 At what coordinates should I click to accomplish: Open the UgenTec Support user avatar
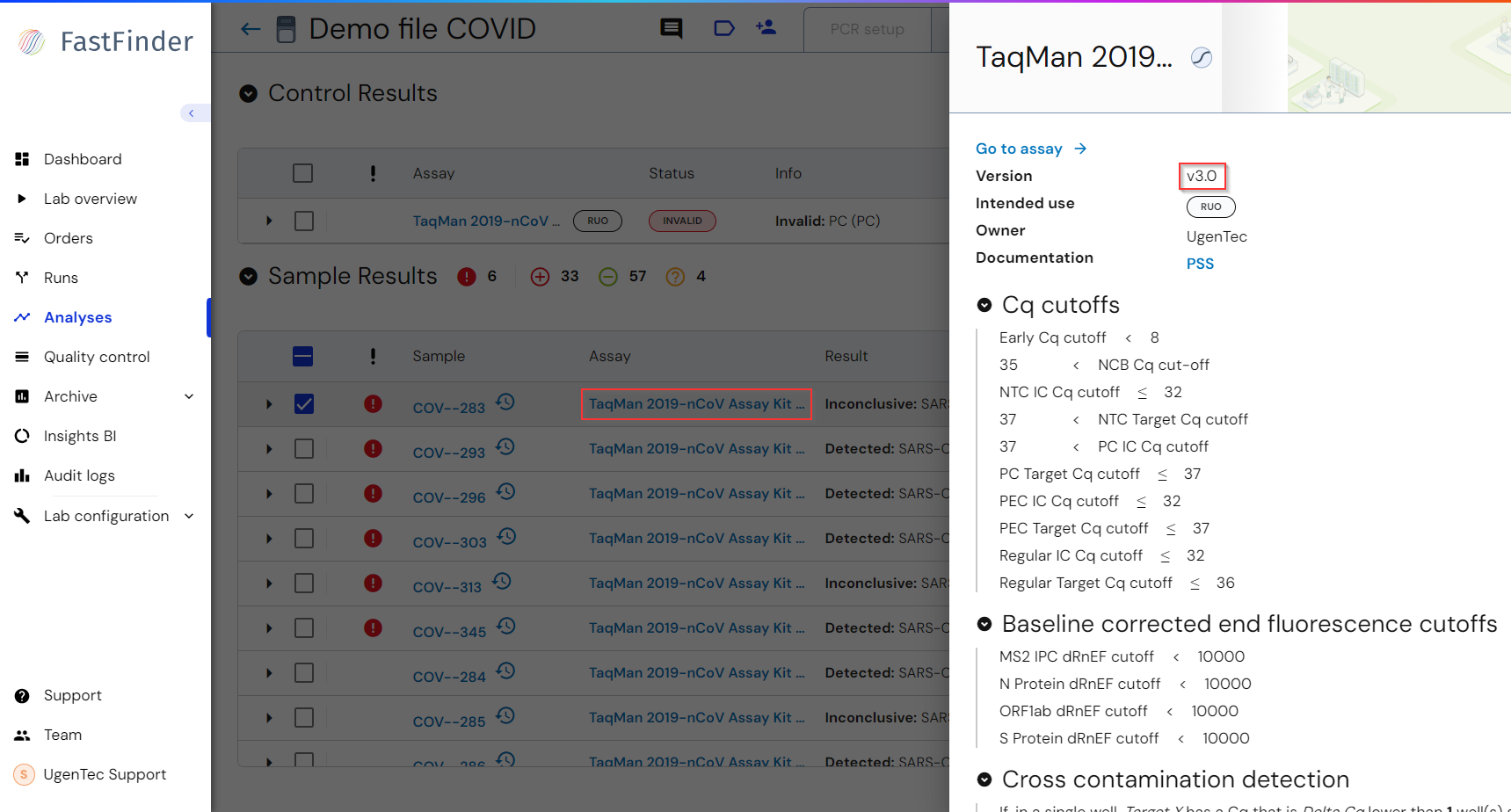pos(24,774)
